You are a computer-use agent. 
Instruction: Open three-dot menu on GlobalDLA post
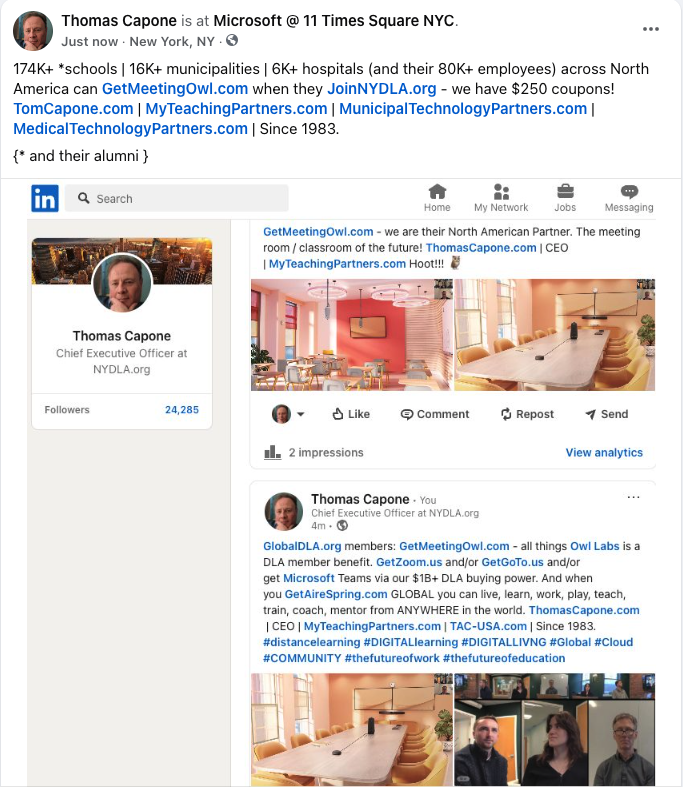pyautogui.click(x=633, y=497)
